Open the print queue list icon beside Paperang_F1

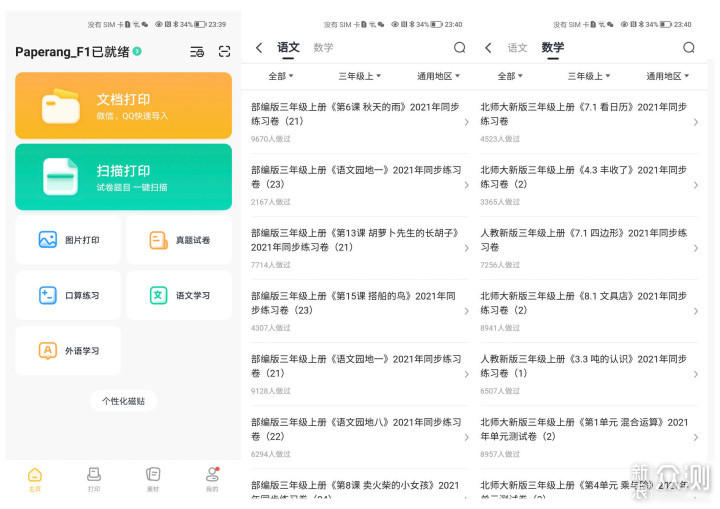197,51
